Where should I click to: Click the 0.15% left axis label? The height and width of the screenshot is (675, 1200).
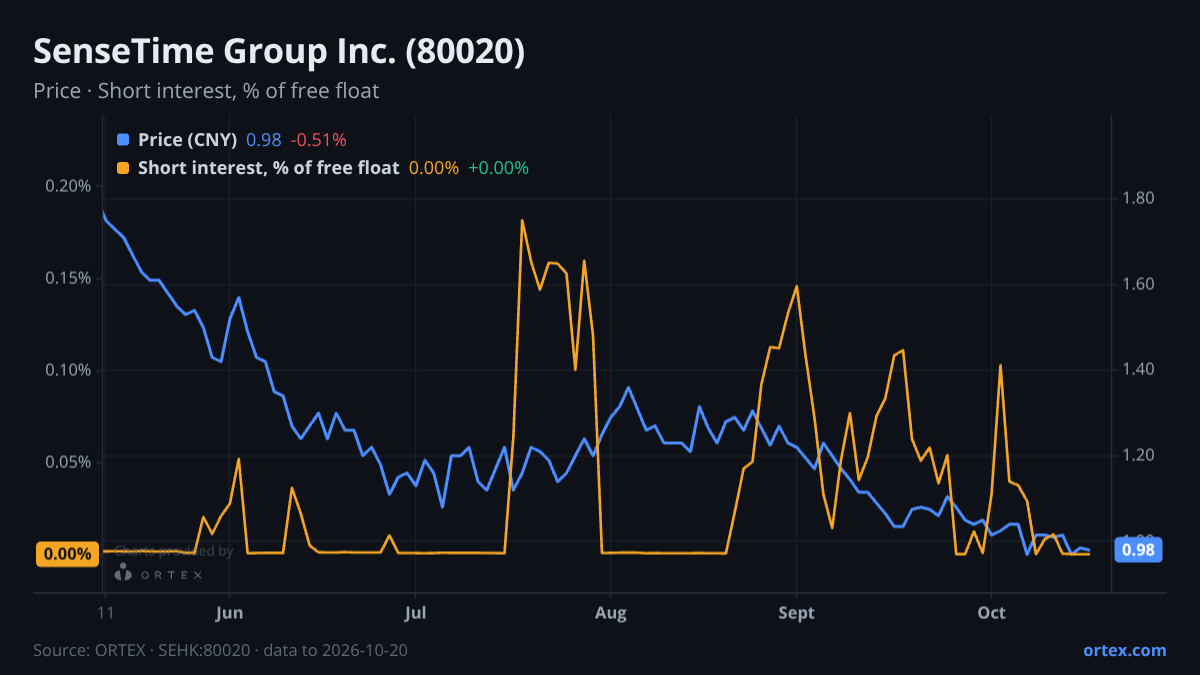pyautogui.click(x=68, y=278)
